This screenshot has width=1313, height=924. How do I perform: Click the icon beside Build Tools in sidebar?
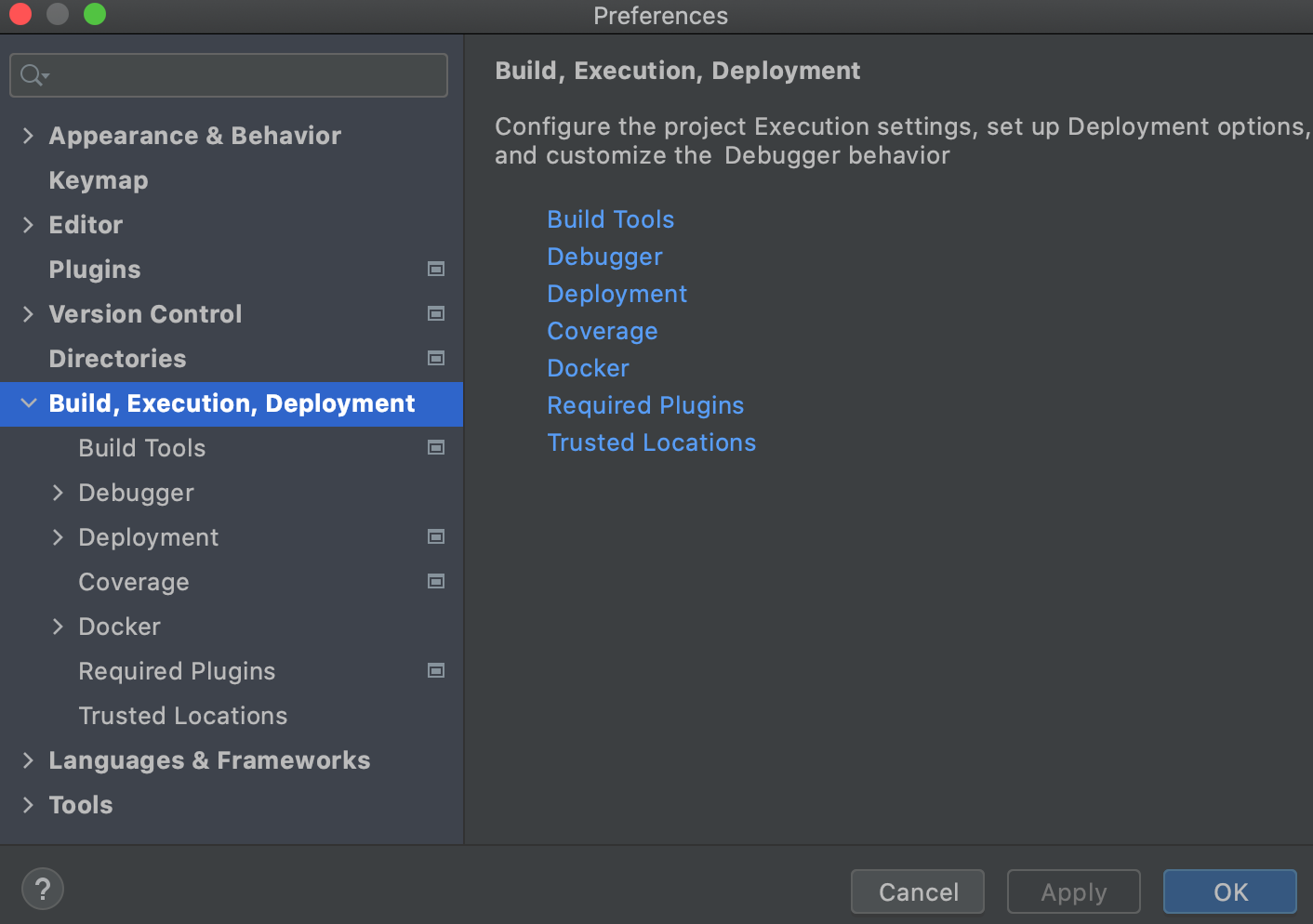tap(435, 447)
